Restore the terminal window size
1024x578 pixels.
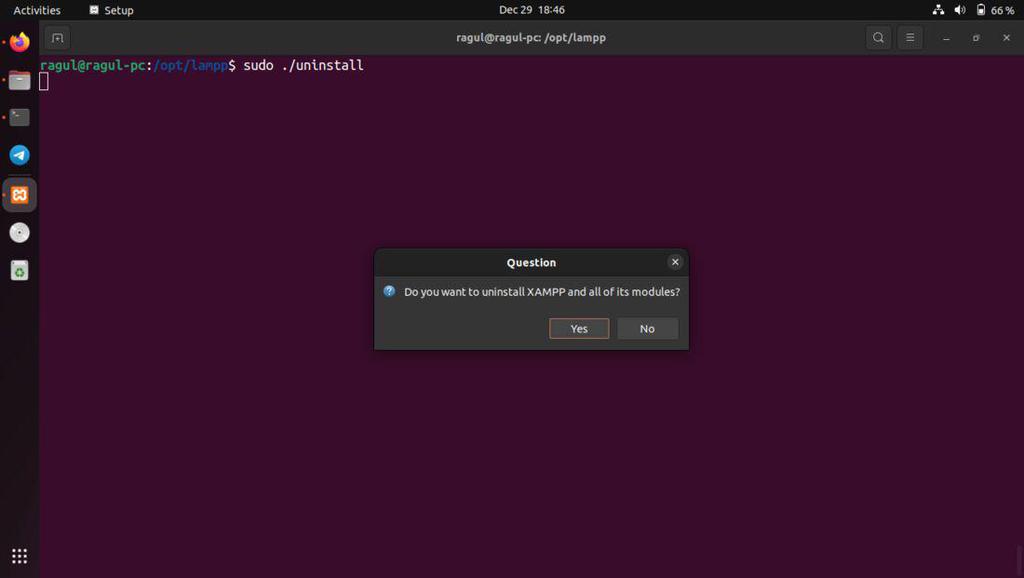click(x=976, y=38)
